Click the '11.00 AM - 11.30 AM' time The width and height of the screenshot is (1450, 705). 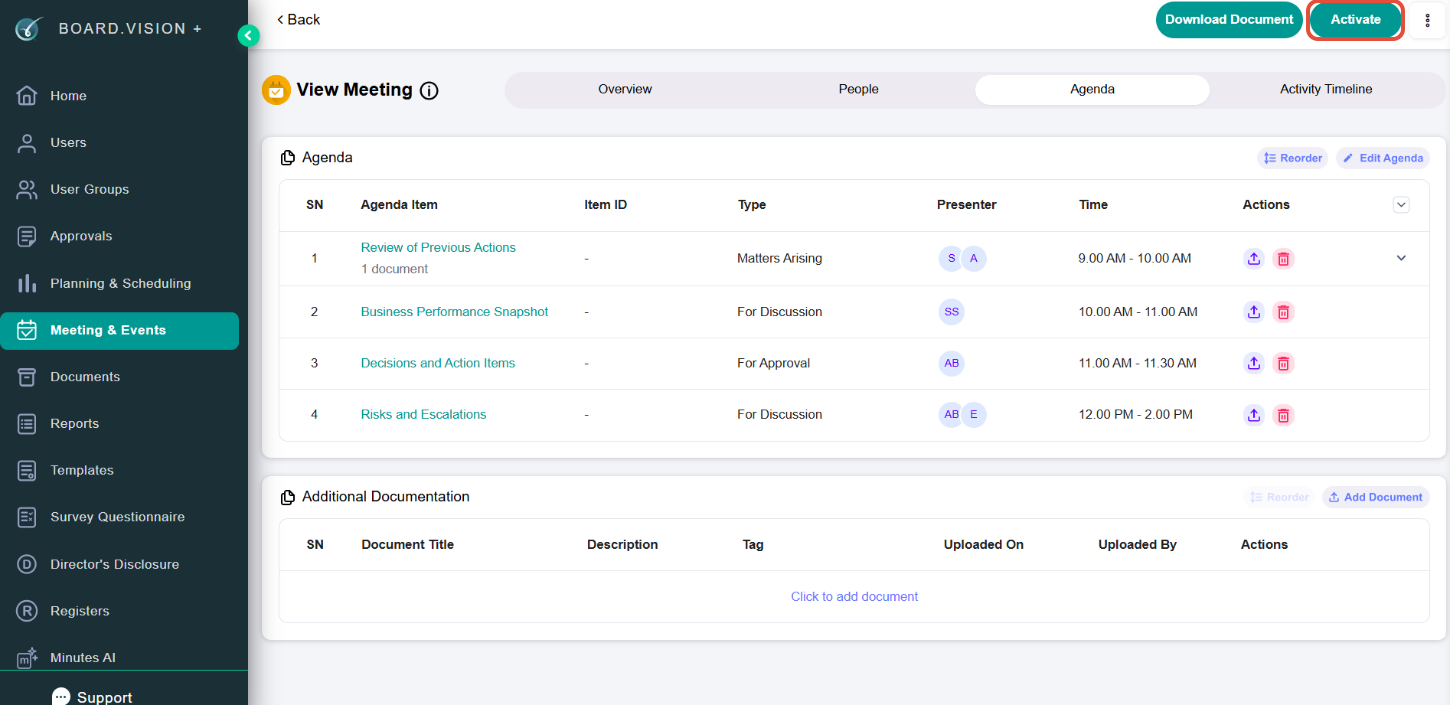[x=1137, y=363]
